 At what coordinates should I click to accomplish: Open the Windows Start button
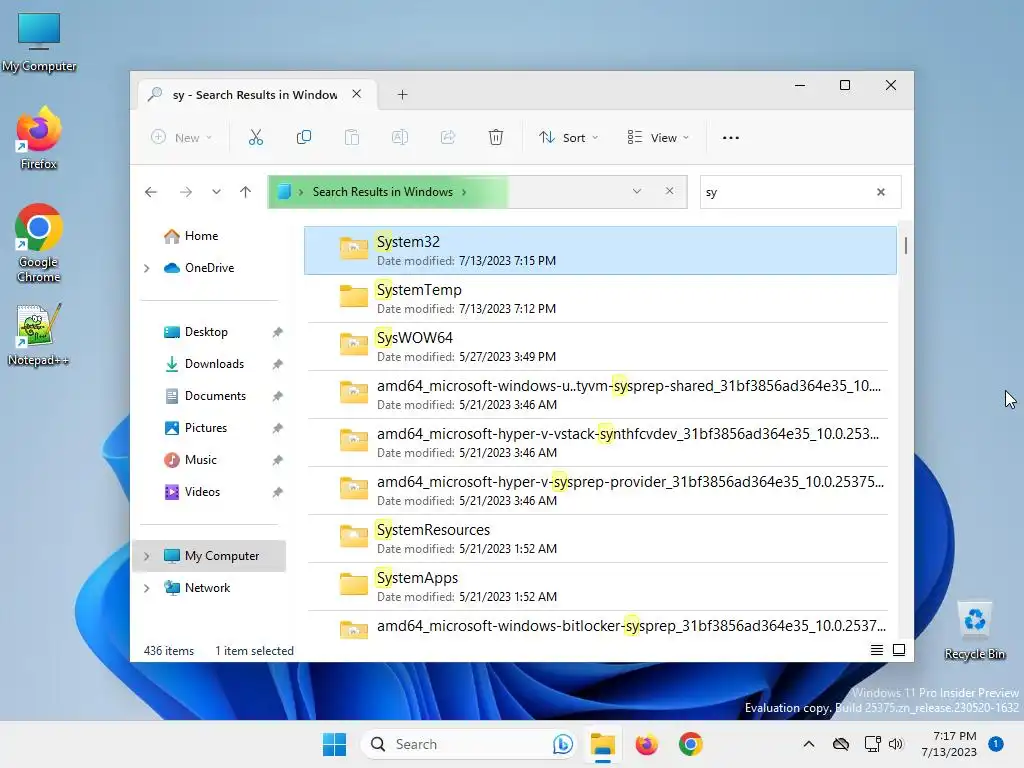(x=334, y=744)
